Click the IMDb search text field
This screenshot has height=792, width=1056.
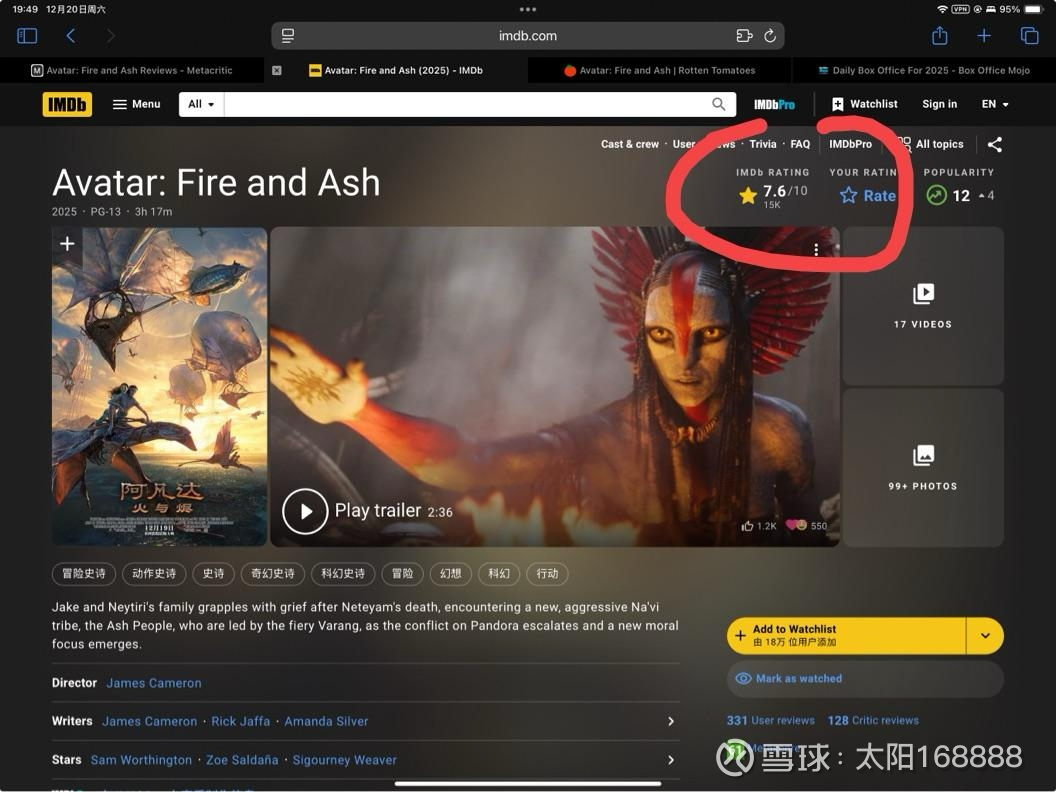click(465, 104)
